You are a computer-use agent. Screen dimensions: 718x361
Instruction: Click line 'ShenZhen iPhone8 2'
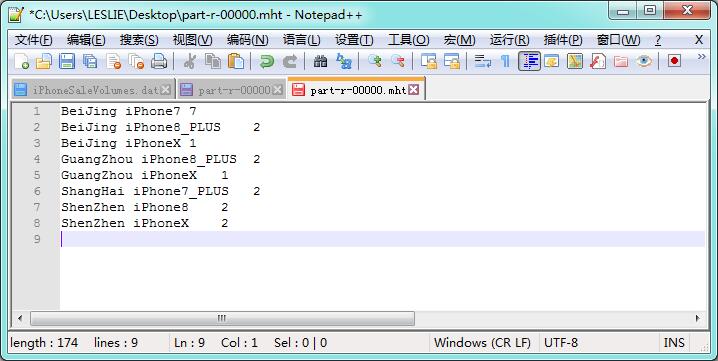145,208
